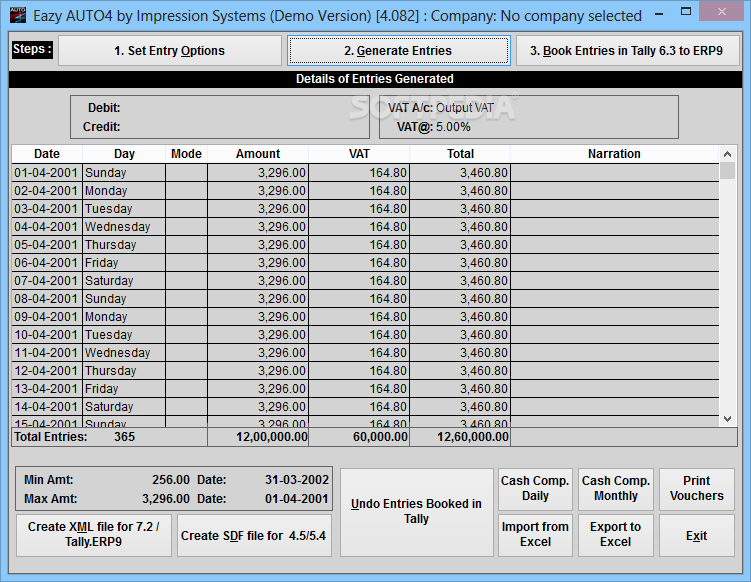This screenshot has height=582, width=751.
Task: Select date cell 01-04-2001
Action: click(47, 172)
